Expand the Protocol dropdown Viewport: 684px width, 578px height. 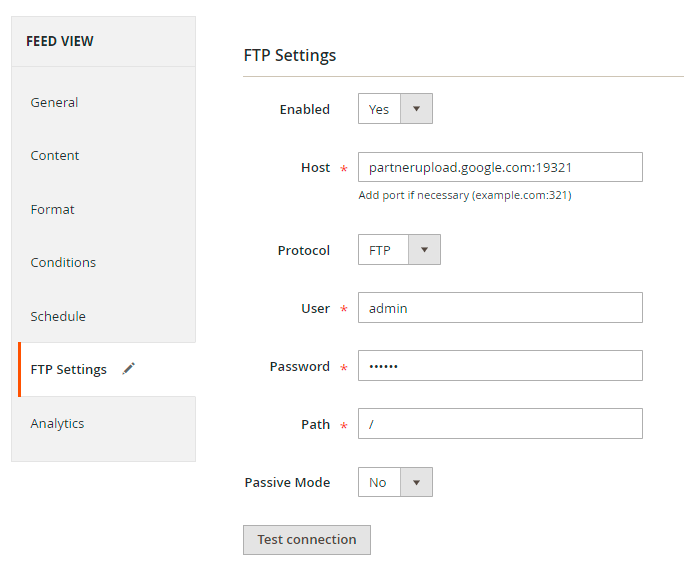click(x=424, y=250)
